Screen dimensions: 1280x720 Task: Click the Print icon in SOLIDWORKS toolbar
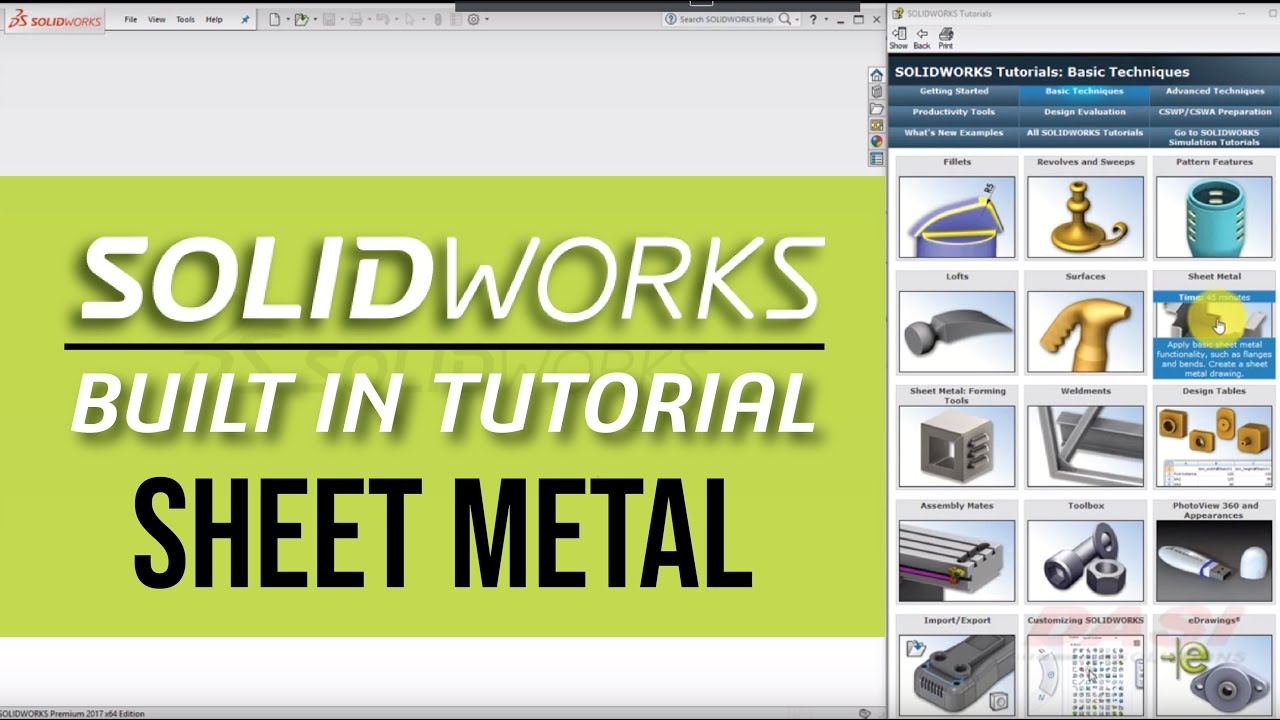click(356, 19)
